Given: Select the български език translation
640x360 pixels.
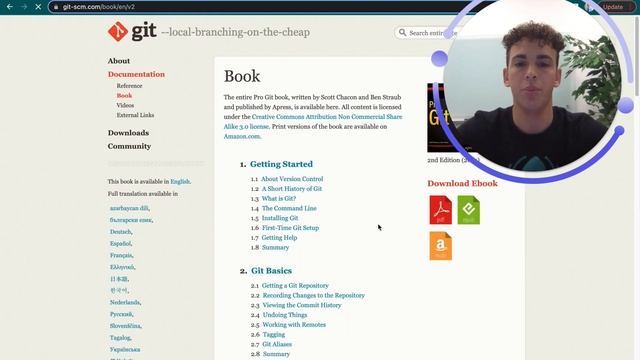Looking at the screenshot, I should point(131,220).
